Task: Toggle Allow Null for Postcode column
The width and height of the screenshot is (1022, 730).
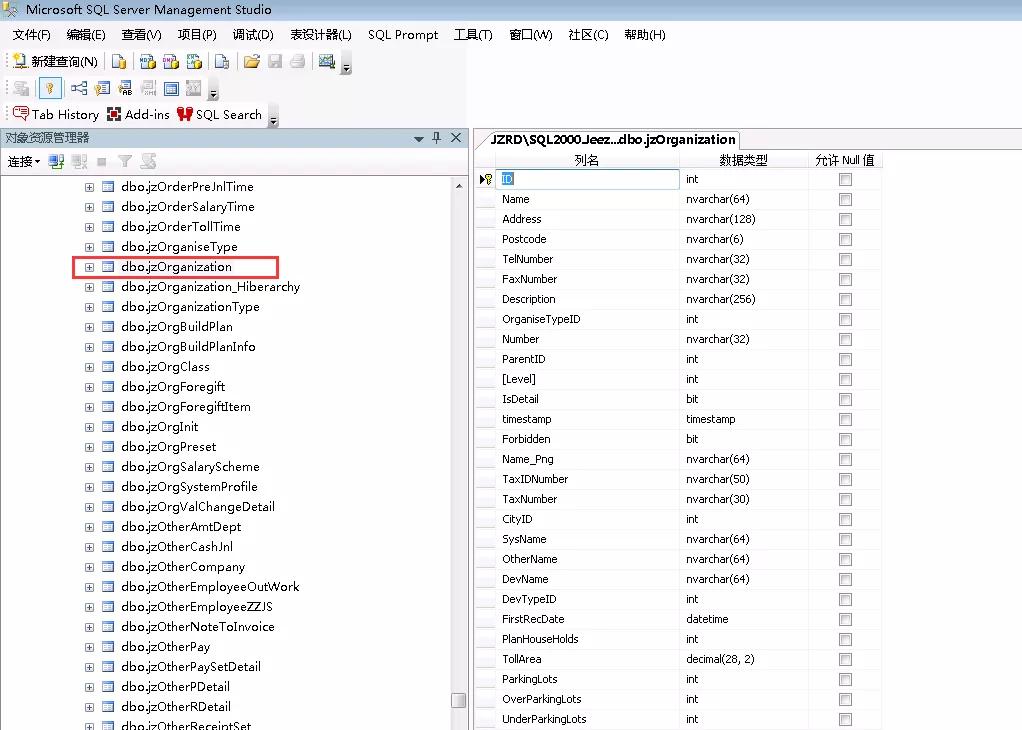Action: (845, 239)
